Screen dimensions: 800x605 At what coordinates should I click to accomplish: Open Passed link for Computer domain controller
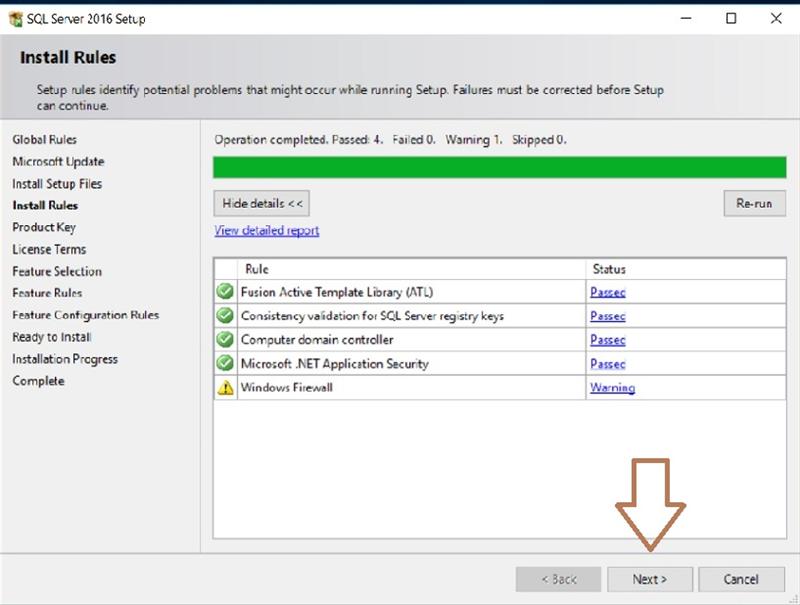pos(607,340)
